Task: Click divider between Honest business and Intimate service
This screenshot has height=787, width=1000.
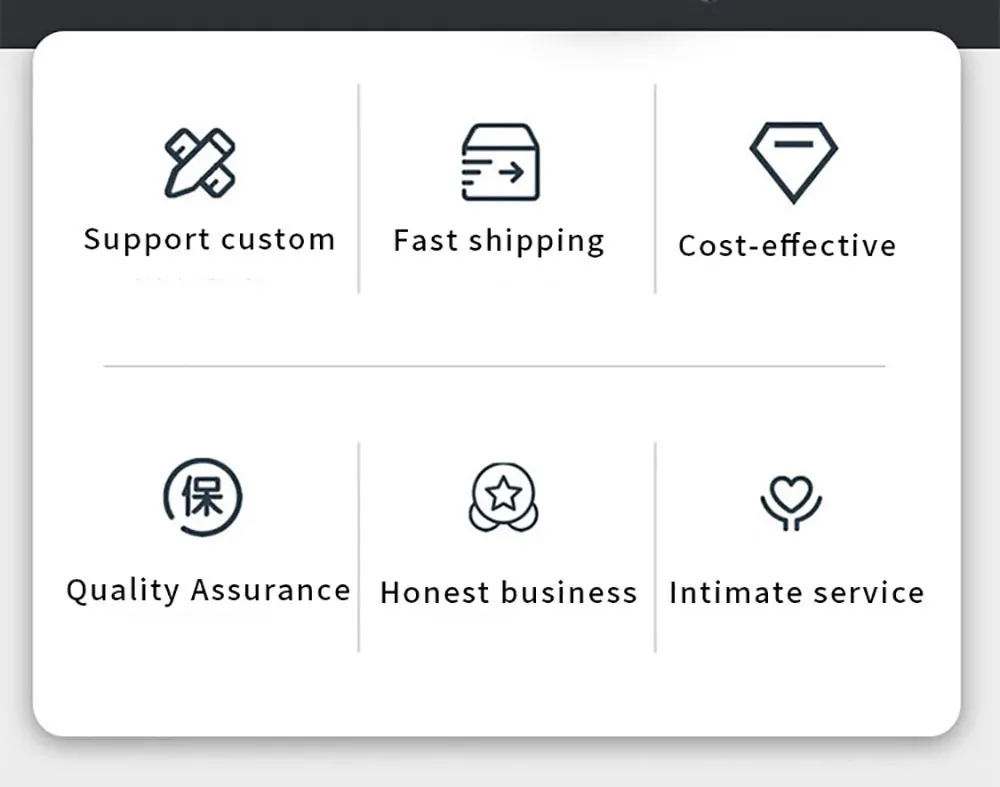Action: (655, 547)
